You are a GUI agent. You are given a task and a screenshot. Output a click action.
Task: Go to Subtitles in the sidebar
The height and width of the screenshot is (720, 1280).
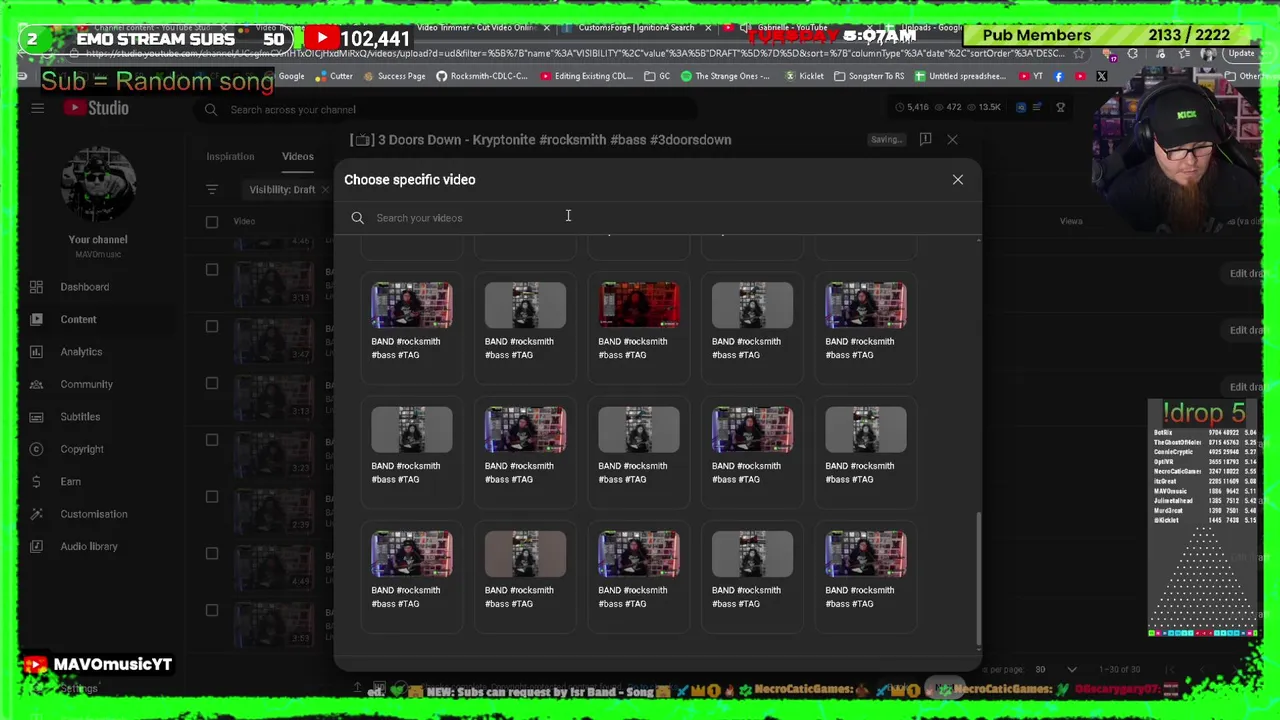80,417
